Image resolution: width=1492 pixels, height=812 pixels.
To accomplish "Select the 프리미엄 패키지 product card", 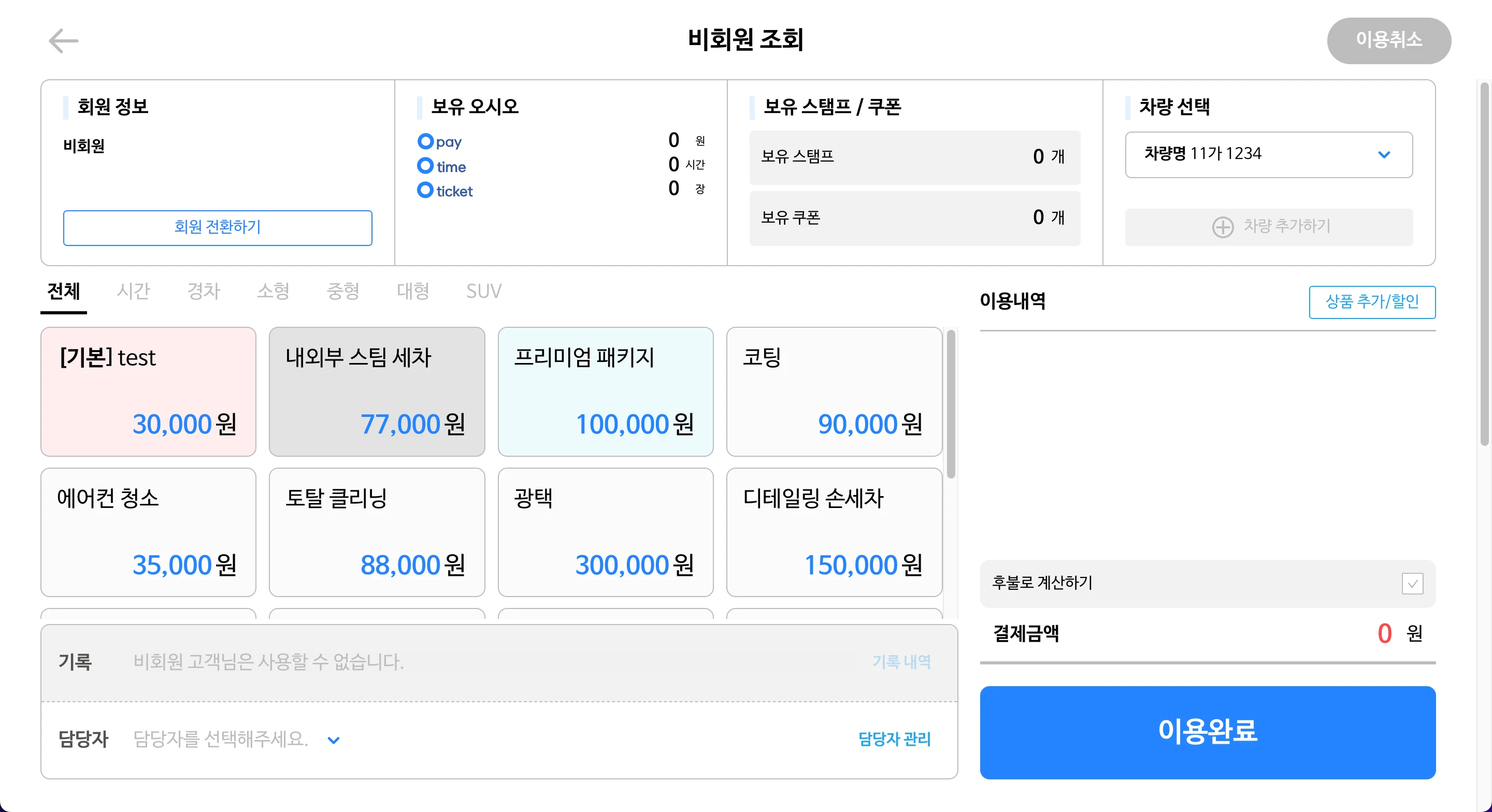I will point(605,392).
